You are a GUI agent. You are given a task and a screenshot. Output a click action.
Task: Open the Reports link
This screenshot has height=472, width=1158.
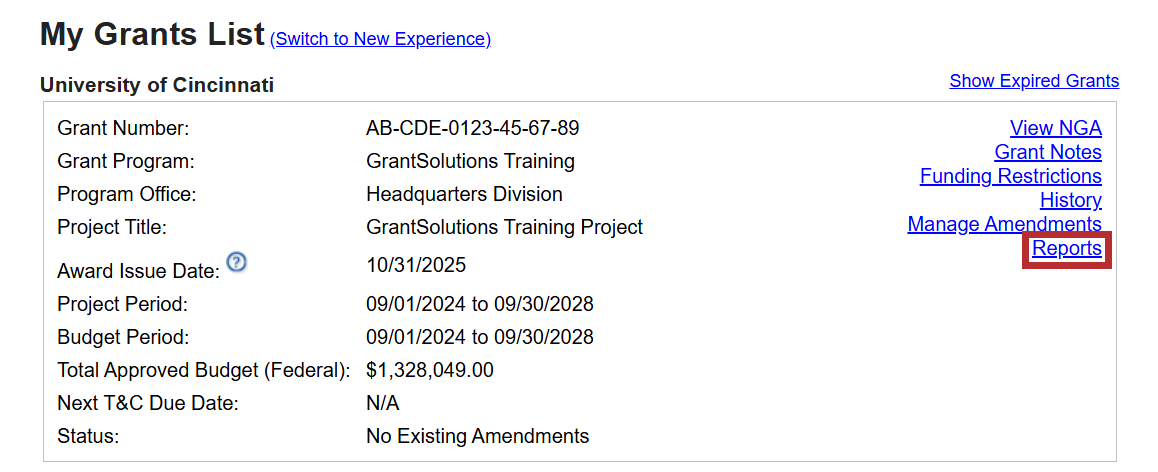point(1067,249)
